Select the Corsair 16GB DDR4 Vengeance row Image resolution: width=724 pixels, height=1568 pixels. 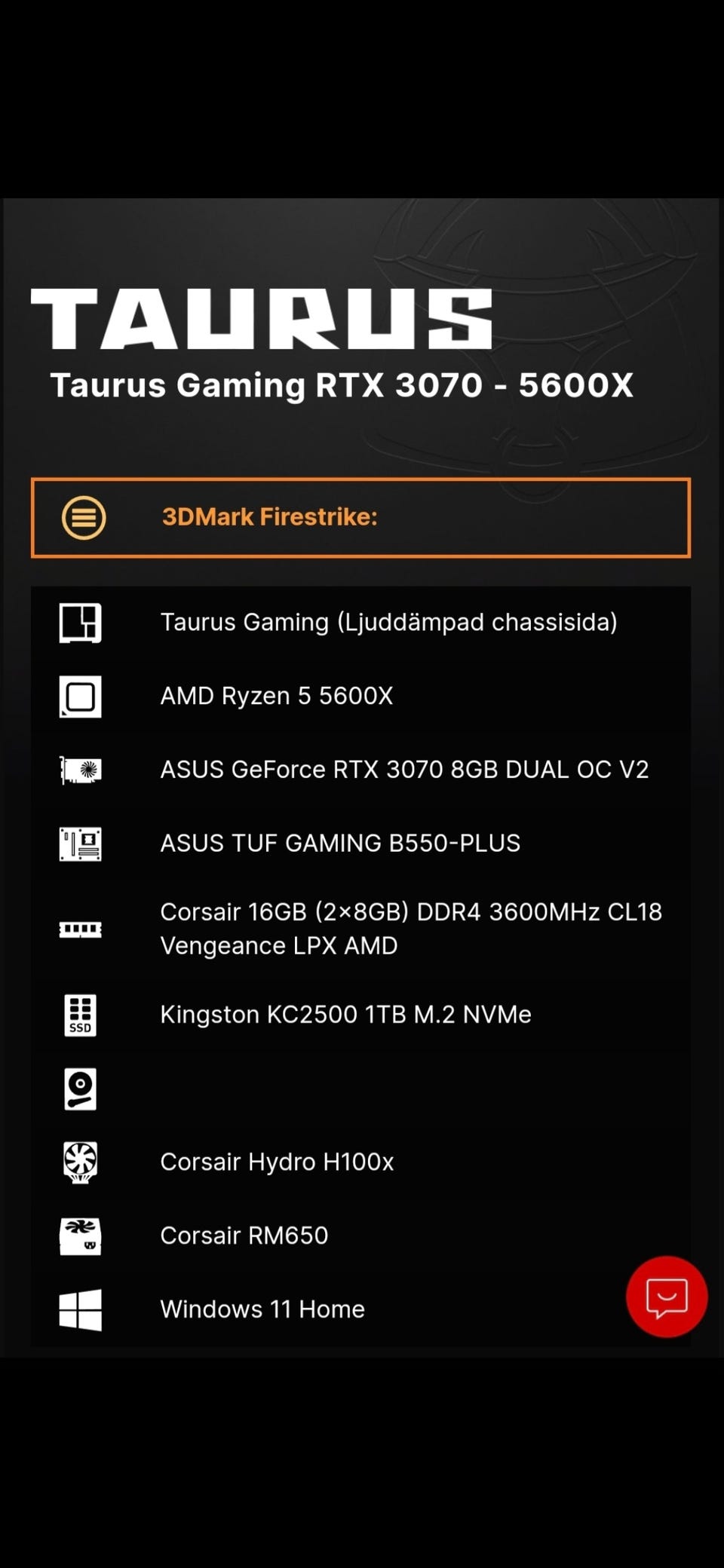tap(360, 929)
